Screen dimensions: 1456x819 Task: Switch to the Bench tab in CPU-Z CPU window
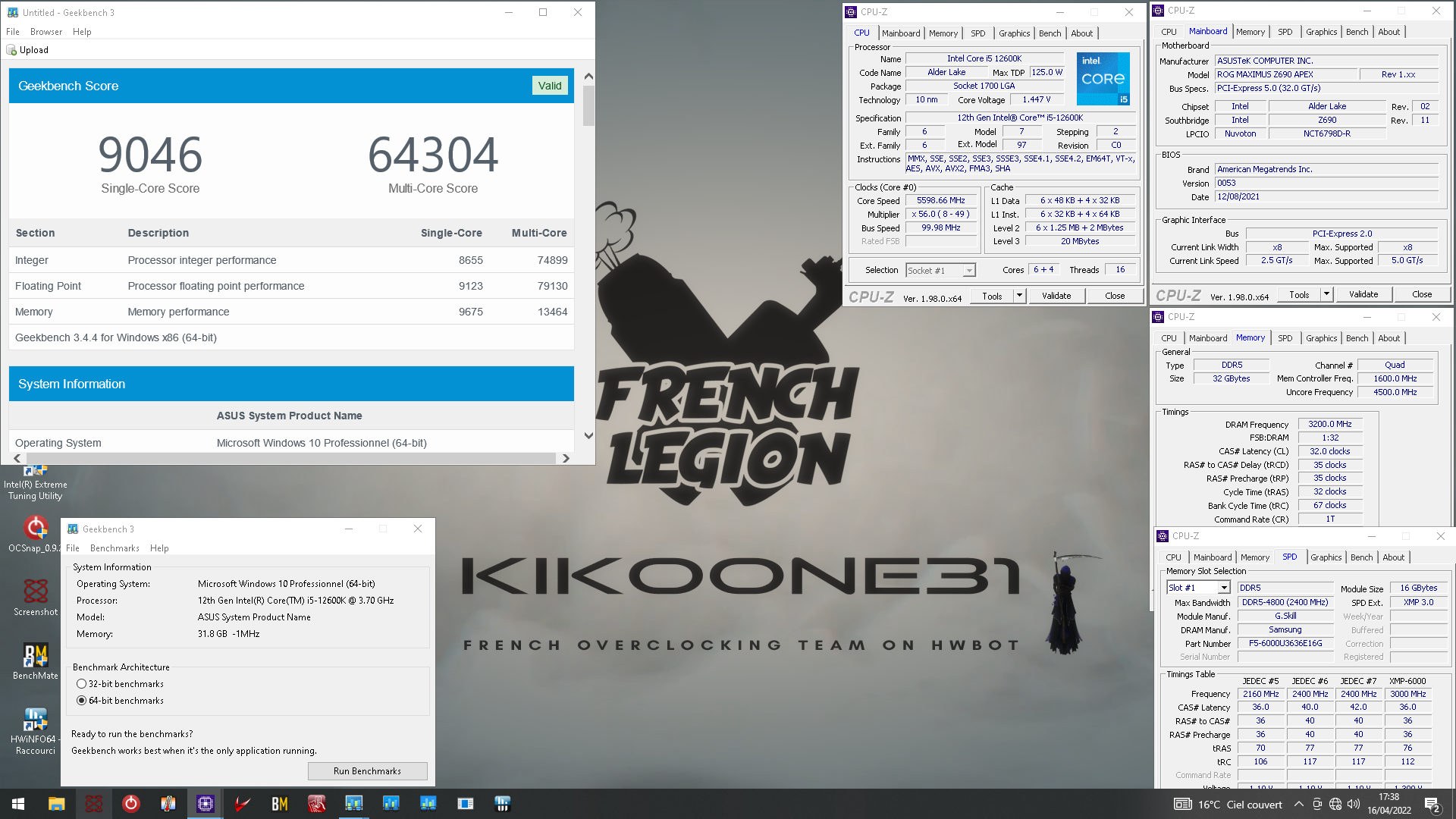pos(1050,33)
